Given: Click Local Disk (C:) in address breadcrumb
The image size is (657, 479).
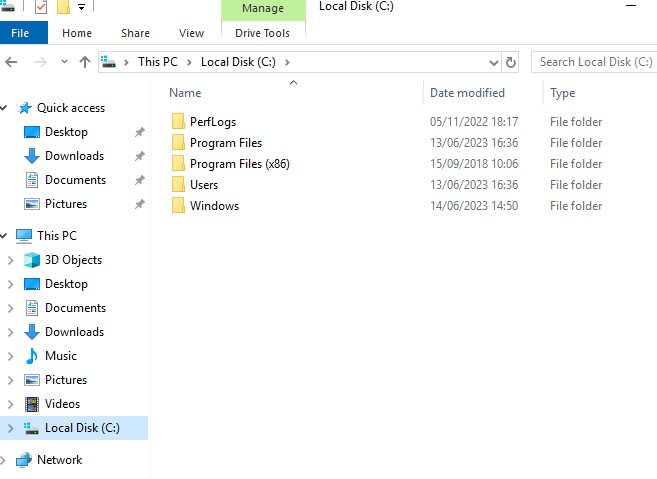Looking at the screenshot, I should 238,62.
